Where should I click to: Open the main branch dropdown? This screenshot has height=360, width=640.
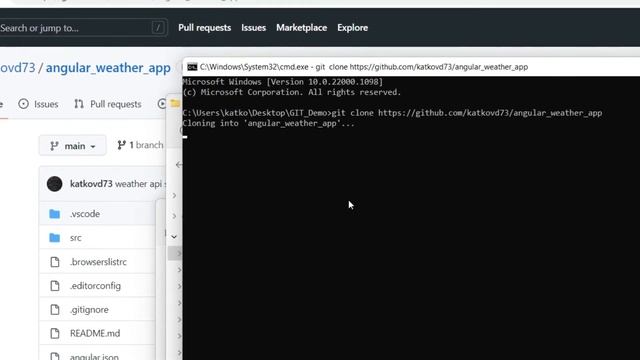(73, 146)
